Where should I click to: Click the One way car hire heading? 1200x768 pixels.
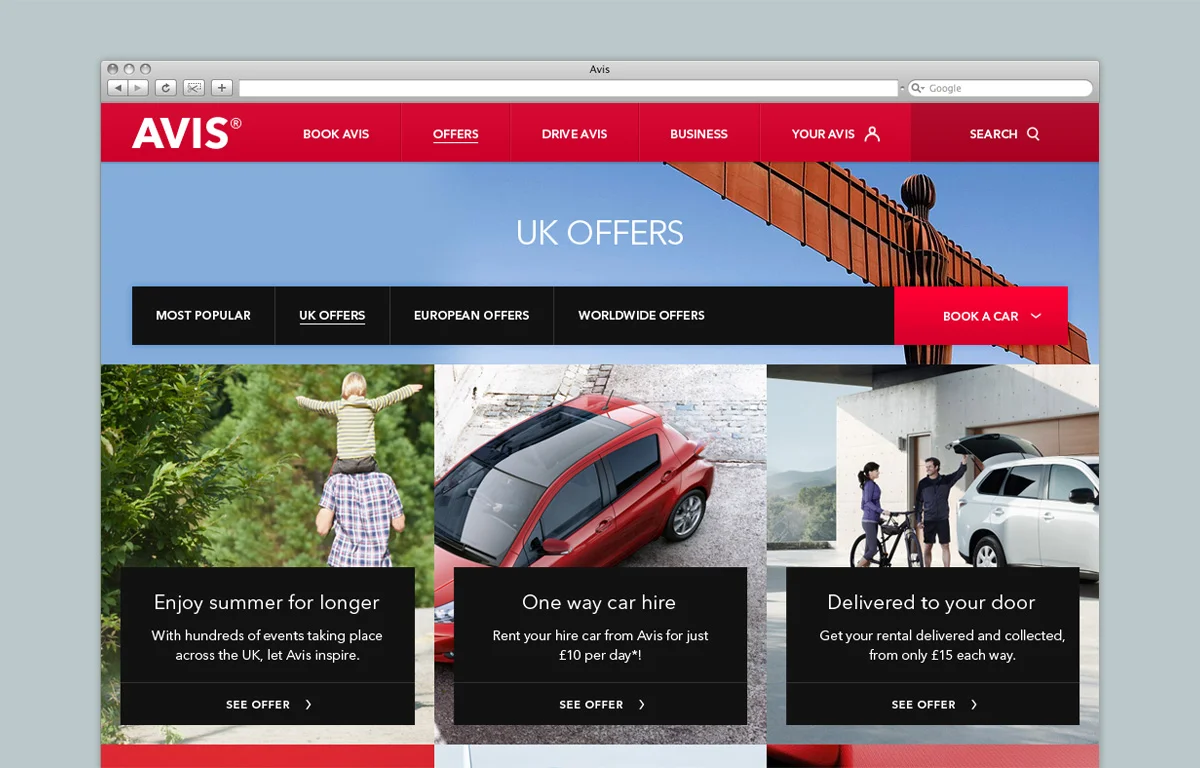[599, 602]
